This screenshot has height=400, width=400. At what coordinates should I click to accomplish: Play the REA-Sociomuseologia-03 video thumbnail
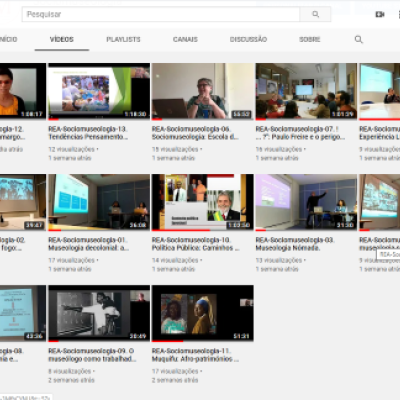pyautogui.click(x=306, y=202)
